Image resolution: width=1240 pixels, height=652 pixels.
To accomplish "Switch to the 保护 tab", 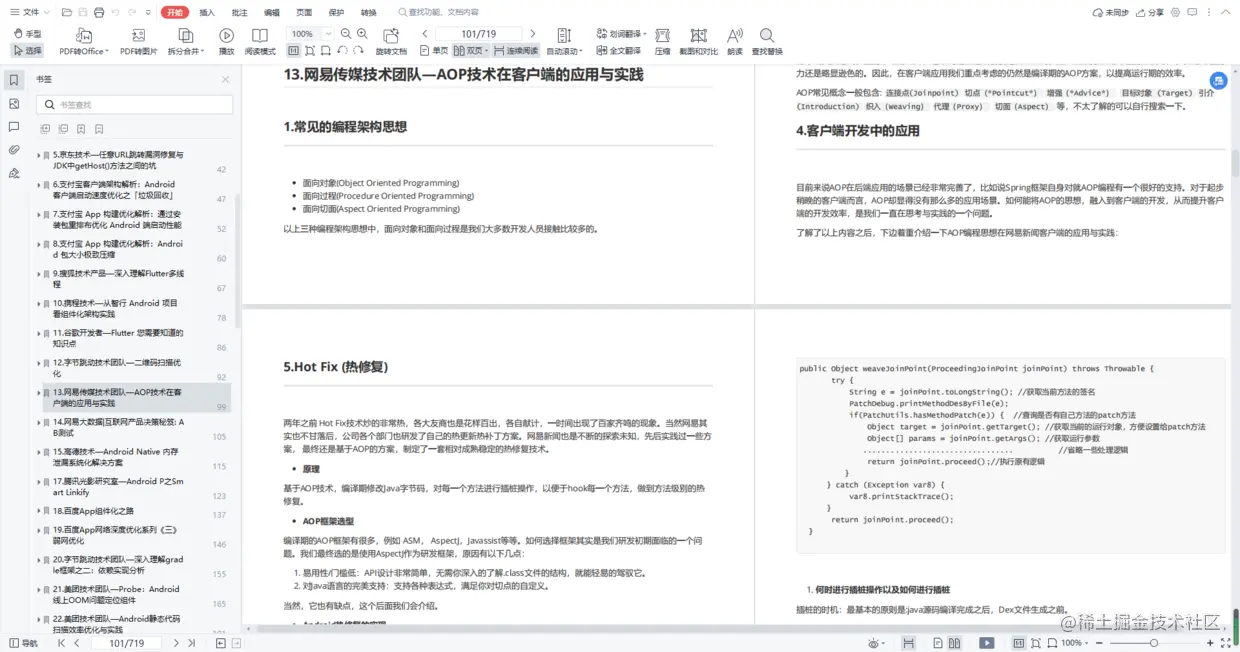I will tap(336, 12).
